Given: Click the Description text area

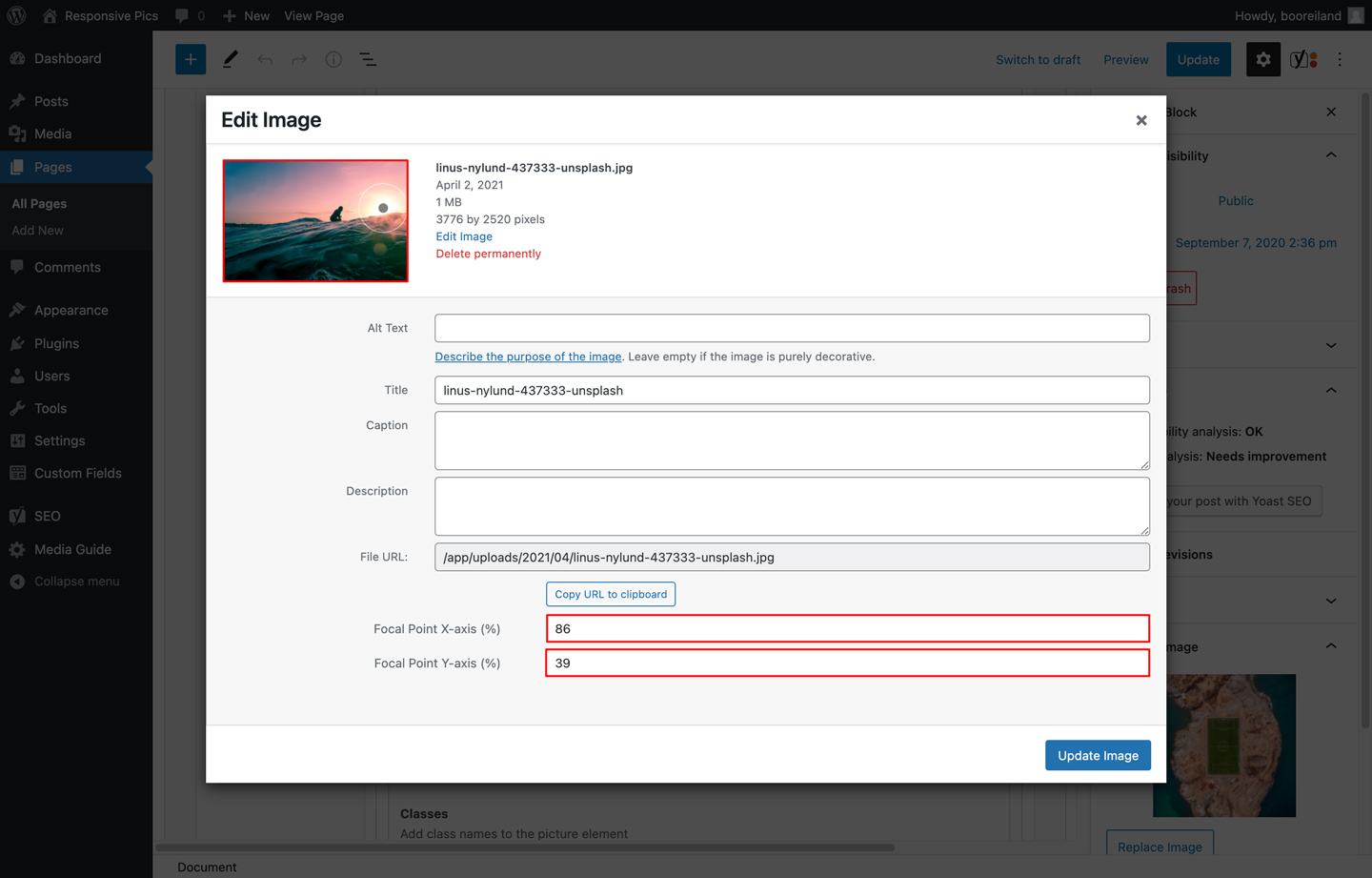Looking at the screenshot, I should (x=792, y=506).
